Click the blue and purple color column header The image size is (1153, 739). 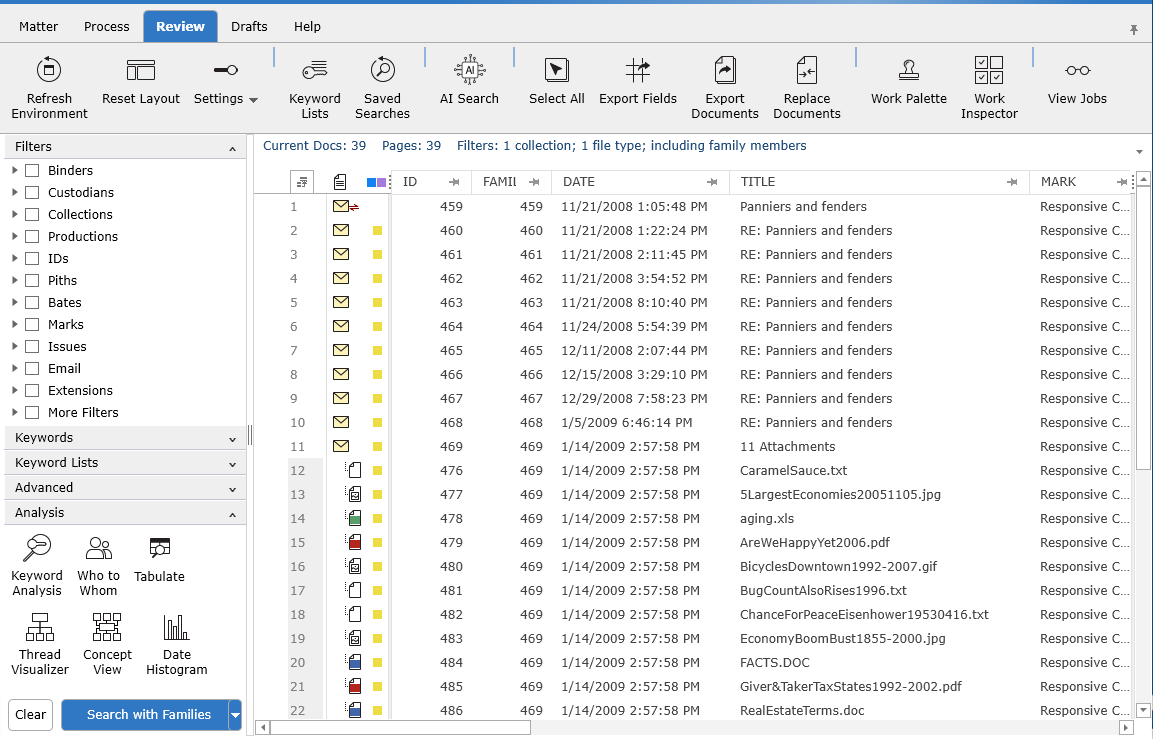click(376, 182)
